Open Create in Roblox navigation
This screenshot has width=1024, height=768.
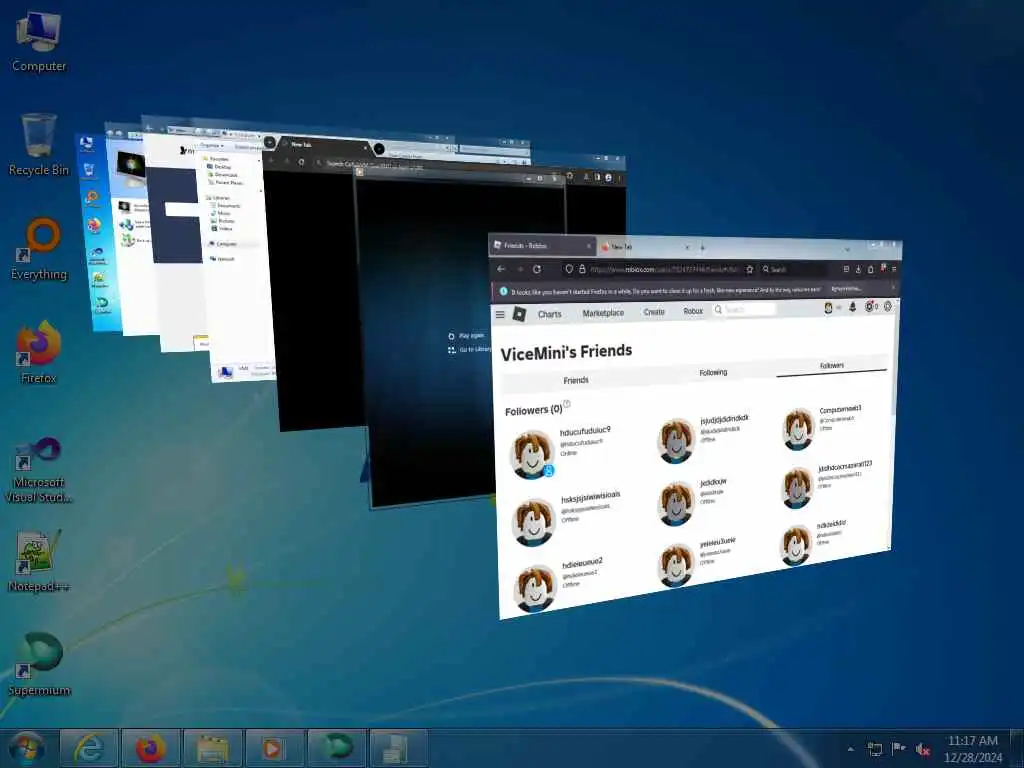tap(654, 312)
